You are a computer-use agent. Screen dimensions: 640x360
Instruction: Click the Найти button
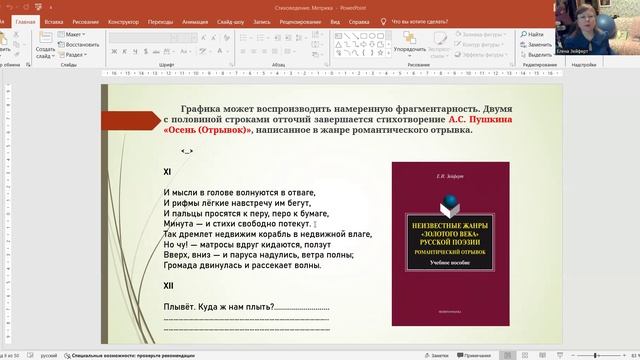[532, 34]
